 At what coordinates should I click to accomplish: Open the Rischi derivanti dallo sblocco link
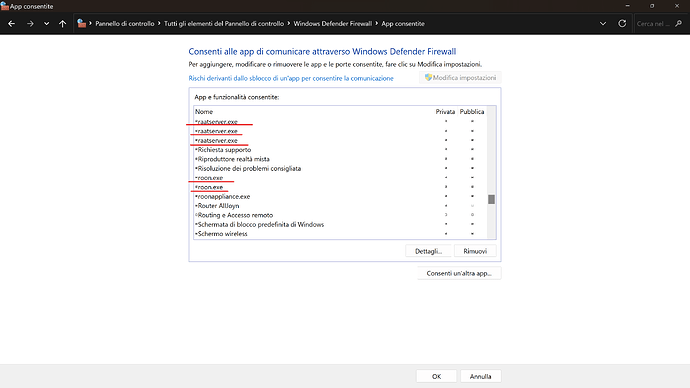291,78
